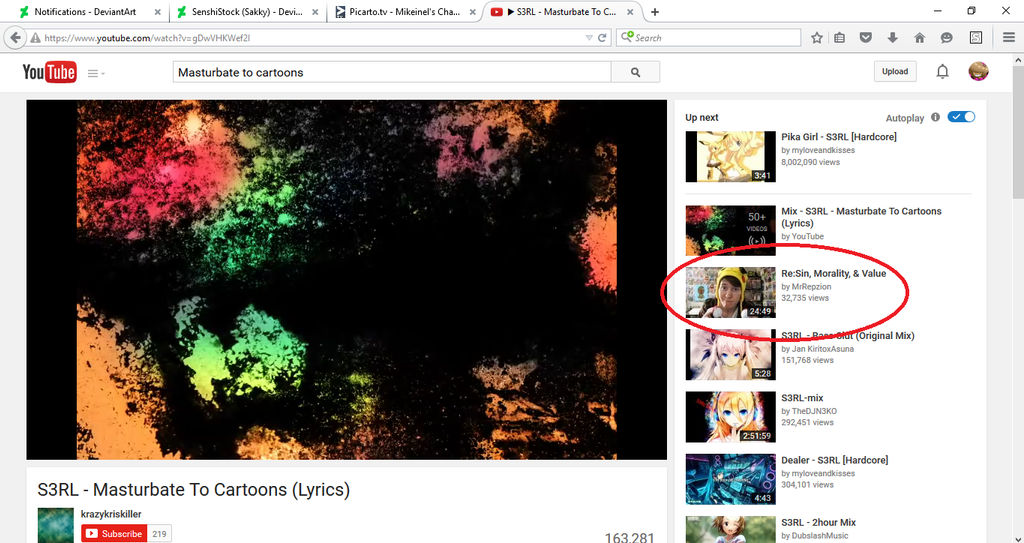Open the Dealer - S3RL thumbnail

[731, 479]
